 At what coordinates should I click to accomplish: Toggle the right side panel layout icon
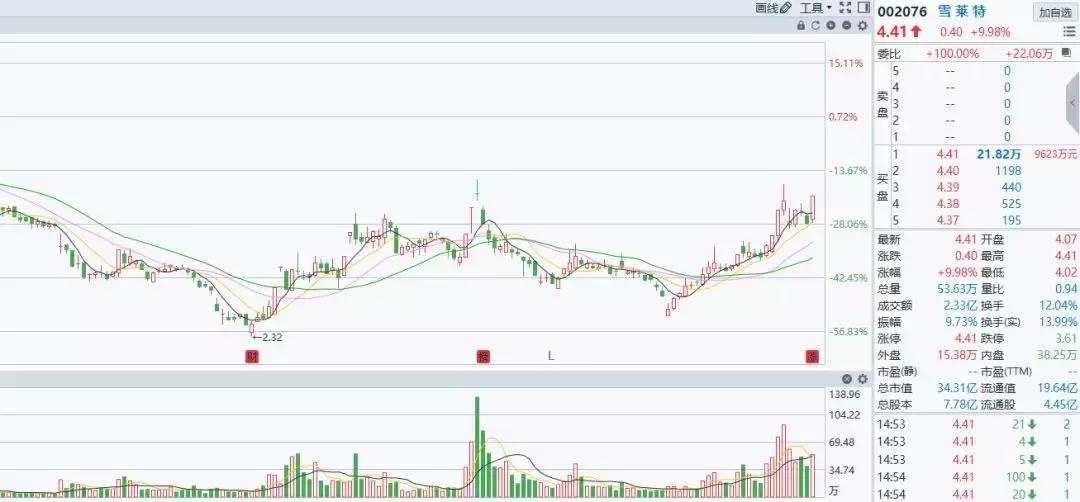[864, 8]
